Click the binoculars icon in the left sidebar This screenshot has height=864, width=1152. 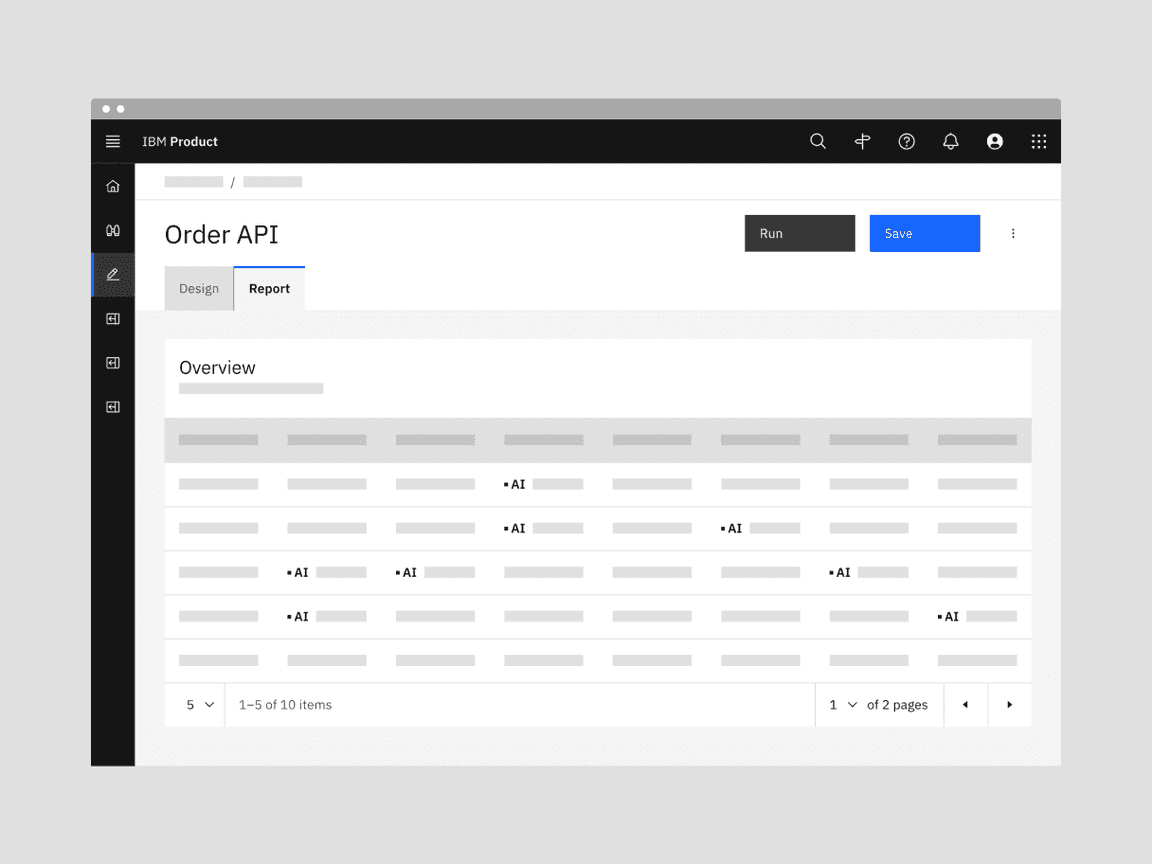coord(112,229)
